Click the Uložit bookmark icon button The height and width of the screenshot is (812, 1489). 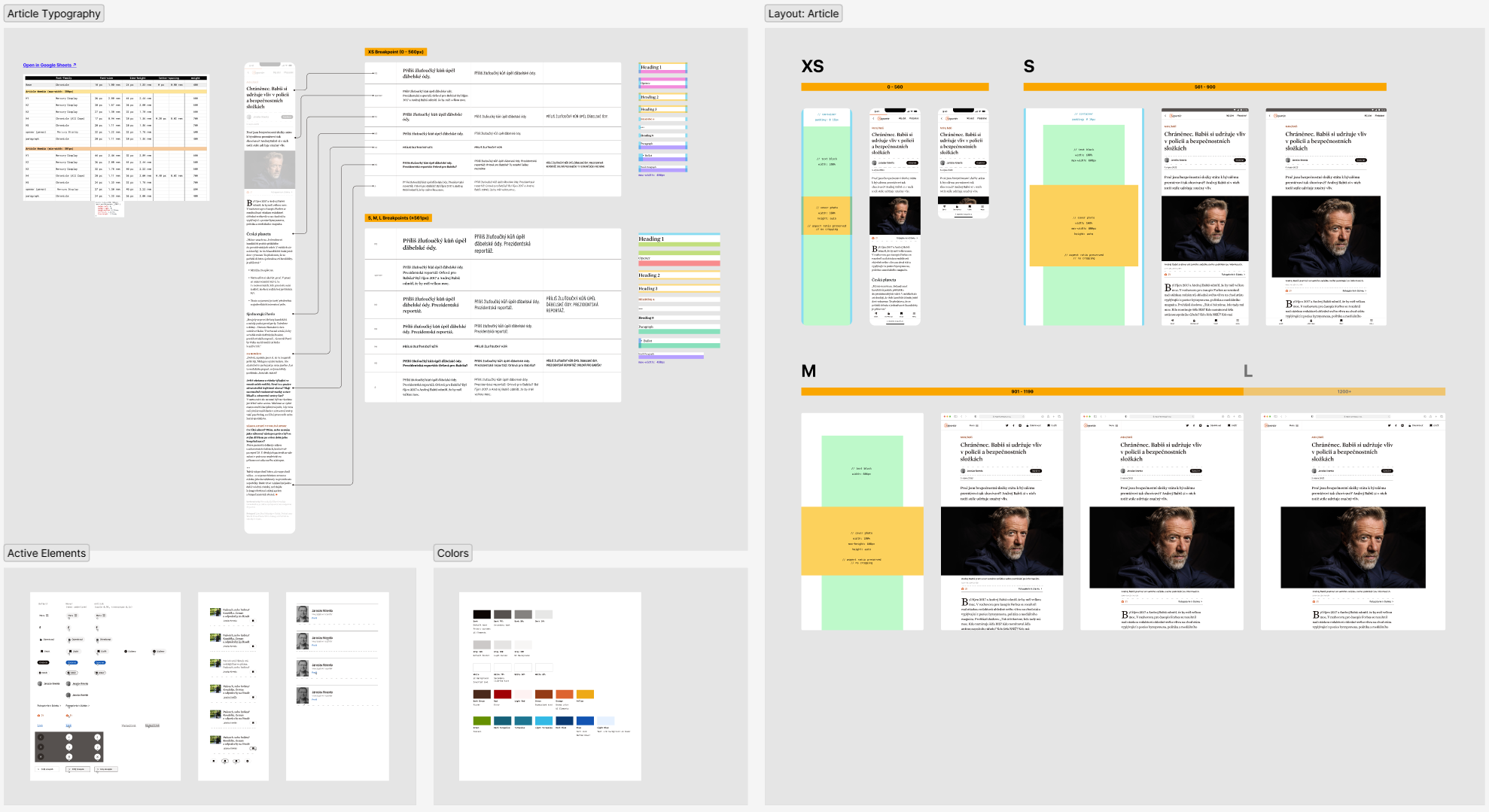(44, 651)
